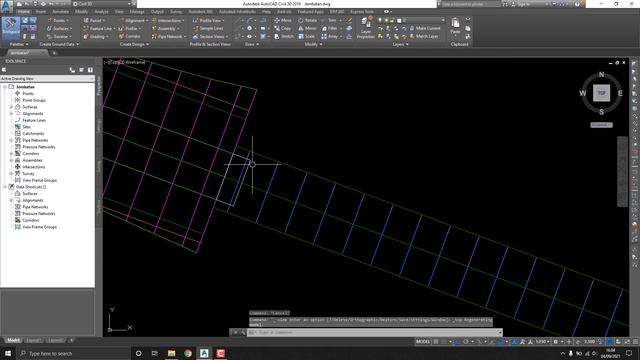The image size is (640, 360).
Task: Switch to the Home ribbon tab
Action: tap(23, 12)
